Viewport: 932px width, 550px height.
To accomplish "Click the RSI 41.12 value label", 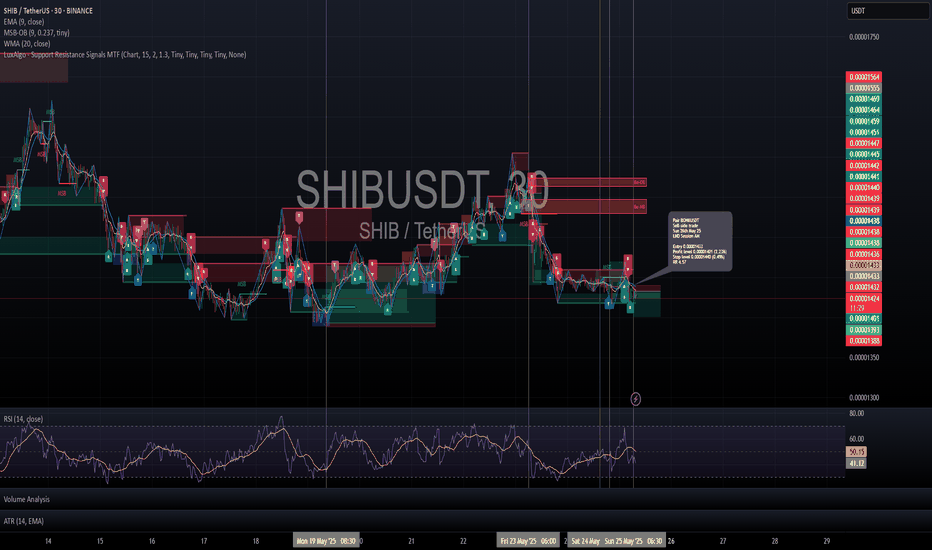I will pos(856,463).
